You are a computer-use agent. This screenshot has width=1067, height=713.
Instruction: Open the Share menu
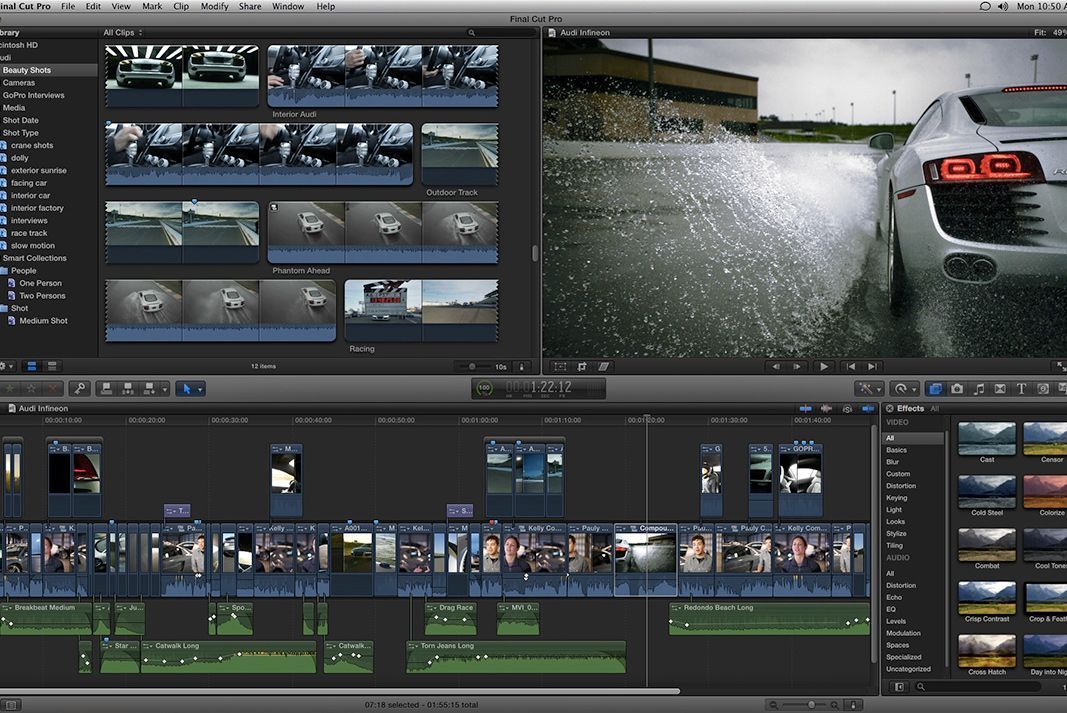tap(250, 6)
